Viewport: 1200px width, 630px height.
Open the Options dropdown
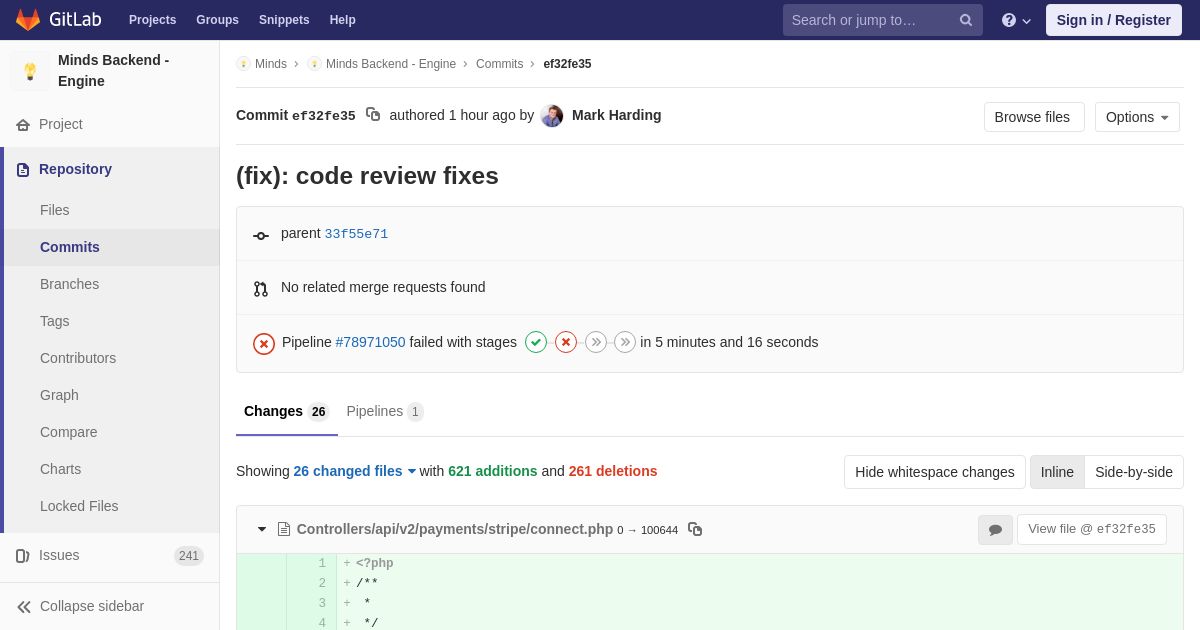(1137, 117)
